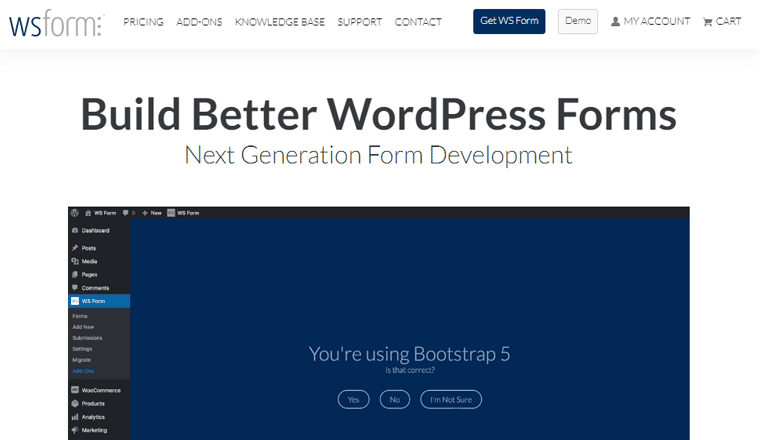Click the Pages icon in sidebar
760x440 pixels.
tap(75, 274)
